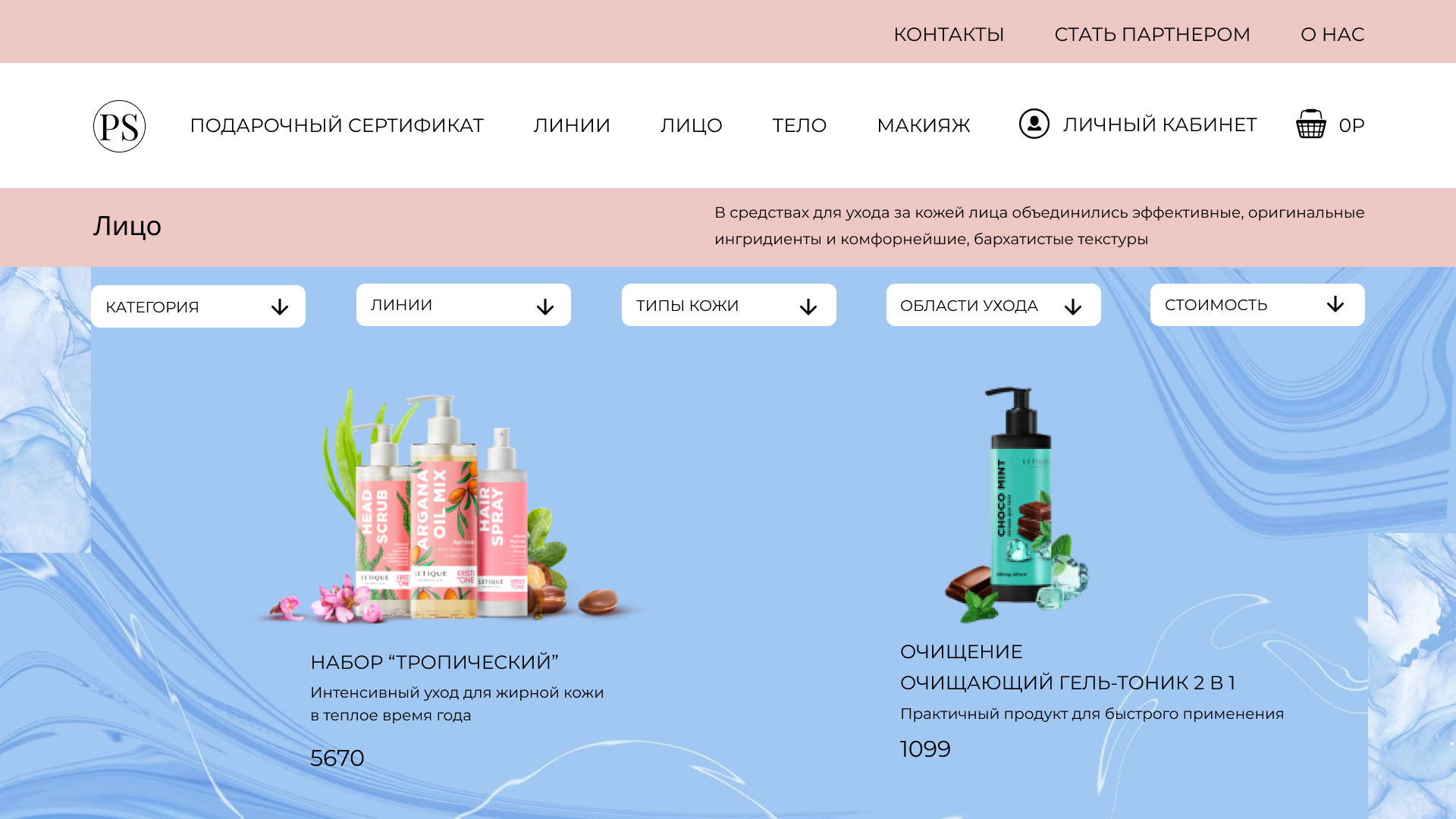Open the user profile icon

tap(1034, 124)
